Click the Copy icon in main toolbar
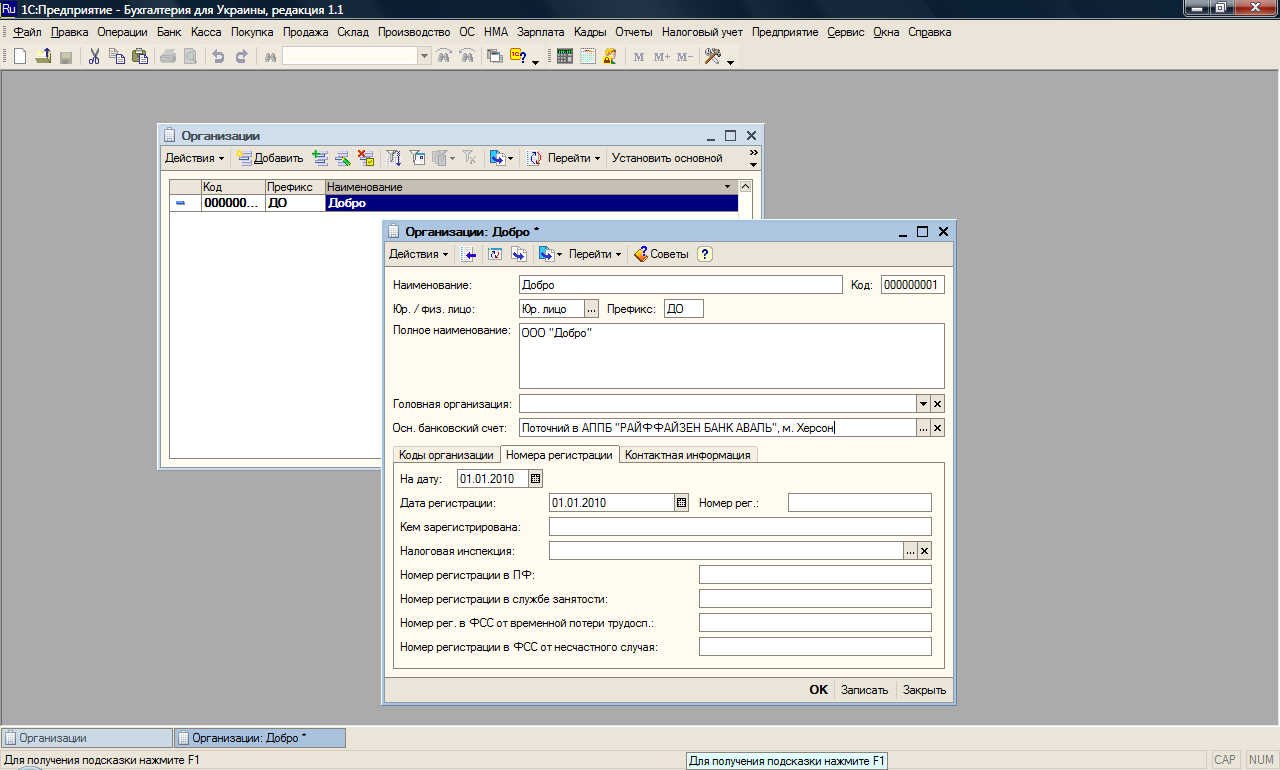This screenshot has width=1280, height=770. coord(116,57)
